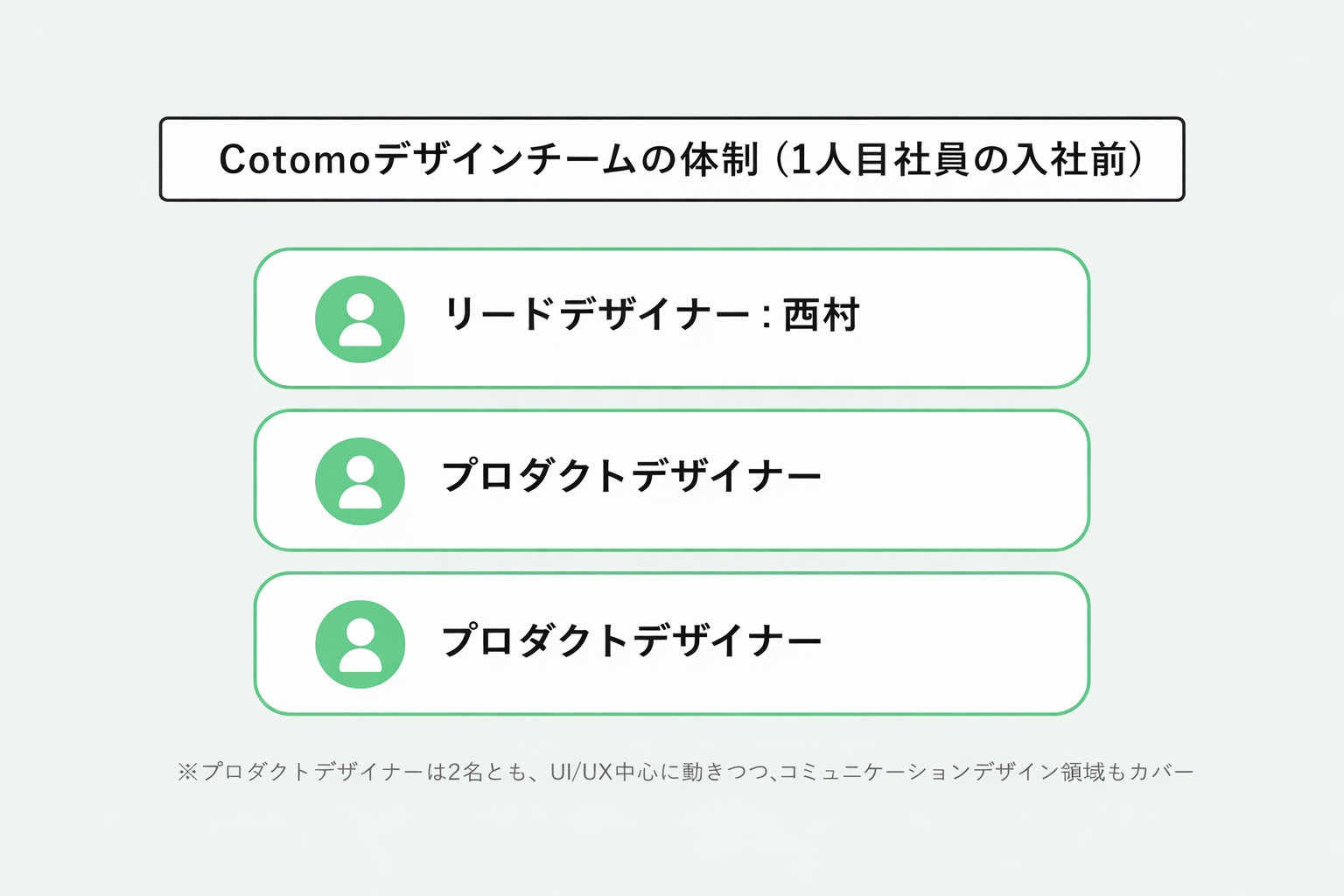Image resolution: width=1344 pixels, height=896 pixels.
Task: Click the プロダクトデザイナー text in the bottom card
Action: point(632,640)
